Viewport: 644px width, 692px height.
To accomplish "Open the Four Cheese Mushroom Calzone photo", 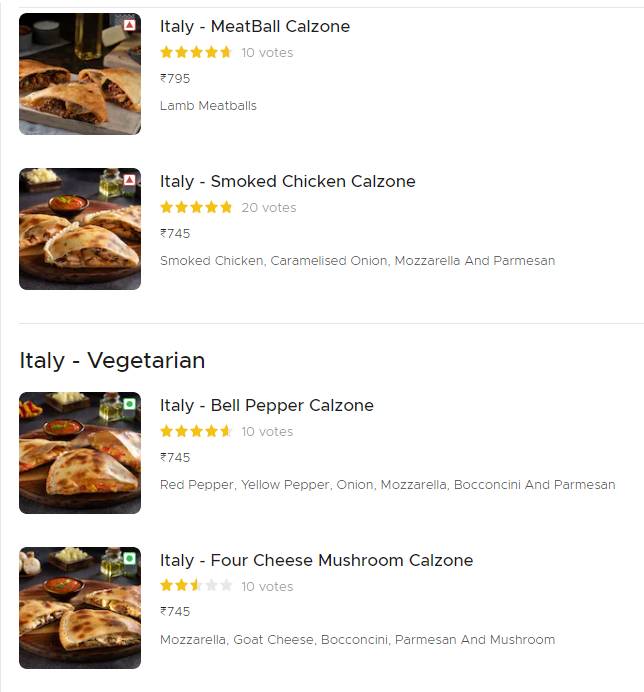I will point(79,610).
